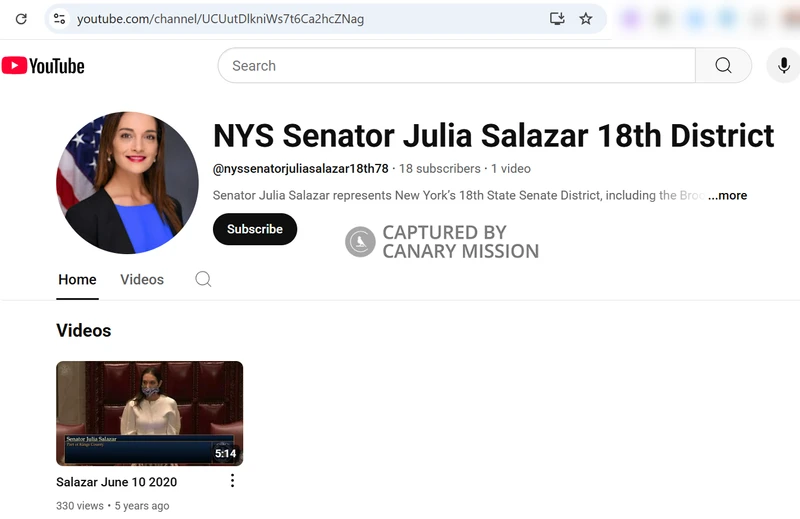Screen dimensions: 800x519
Task: Focus the YouTube Search field
Action: pos(457,65)
